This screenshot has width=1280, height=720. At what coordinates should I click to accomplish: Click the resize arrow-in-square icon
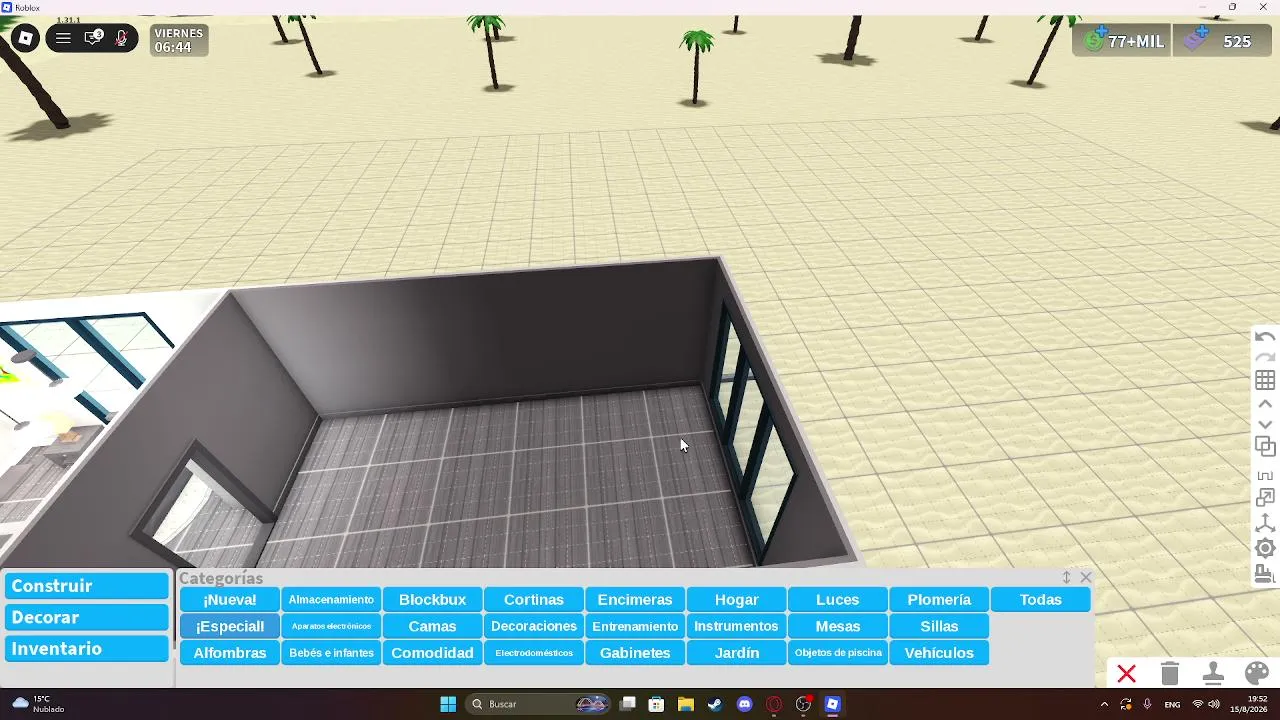pos(1265,498)
